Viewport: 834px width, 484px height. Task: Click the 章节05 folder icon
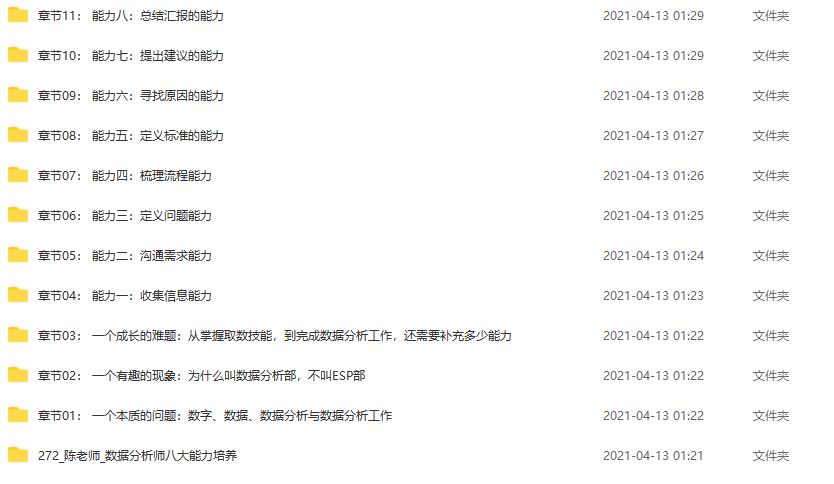pos(18,255)
